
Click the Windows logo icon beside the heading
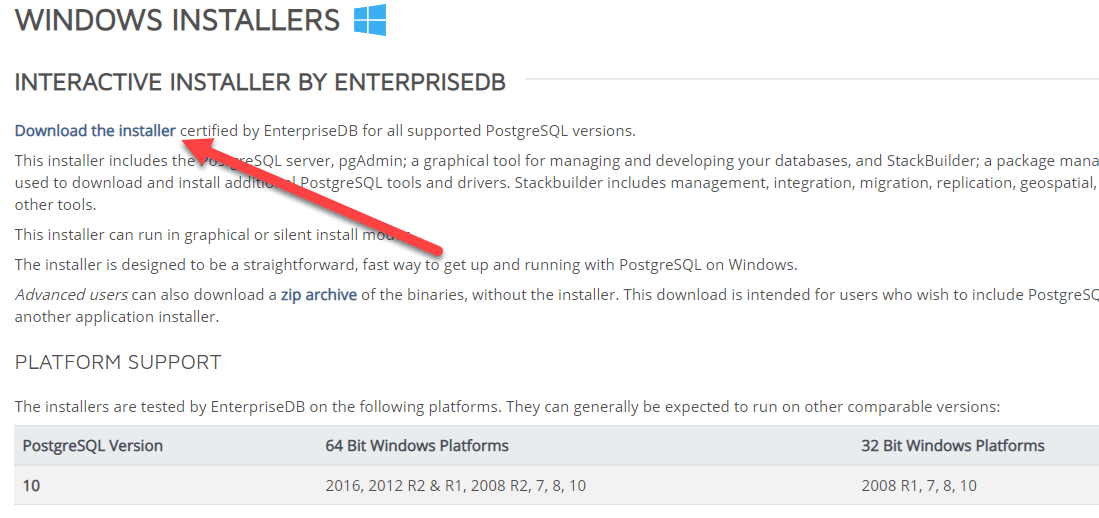[370, 20]
